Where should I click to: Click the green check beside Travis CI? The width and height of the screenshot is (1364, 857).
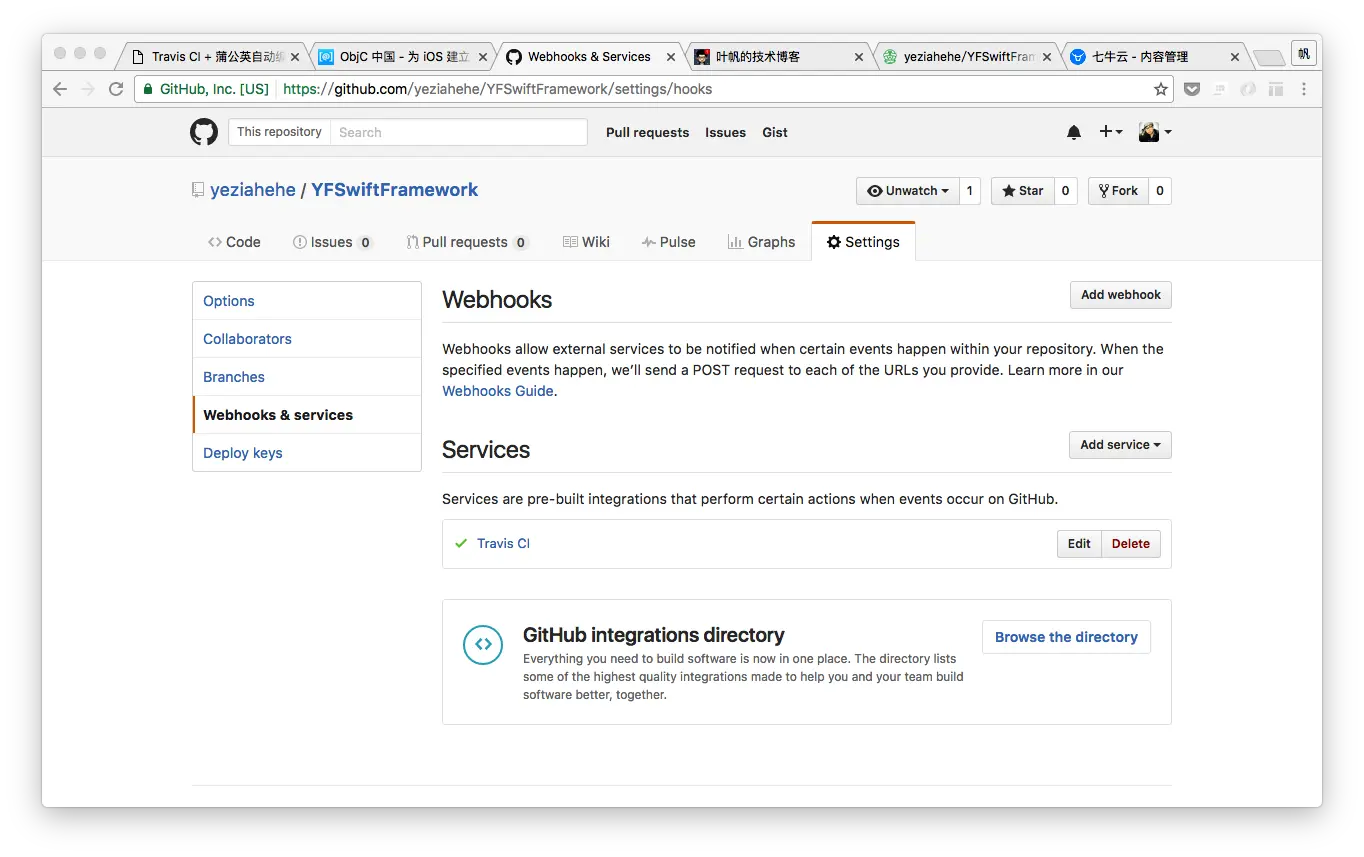click(x=460, y=543)
